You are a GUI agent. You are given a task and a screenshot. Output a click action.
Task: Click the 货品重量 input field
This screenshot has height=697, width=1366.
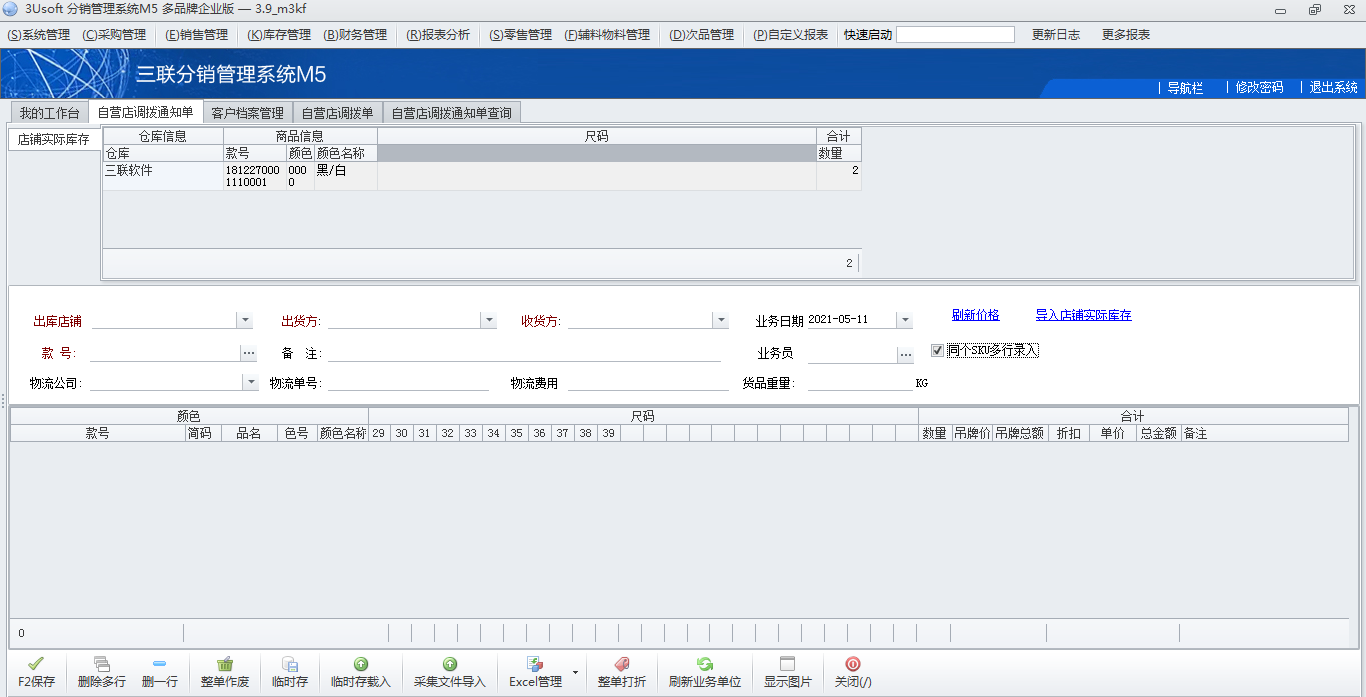860,383
